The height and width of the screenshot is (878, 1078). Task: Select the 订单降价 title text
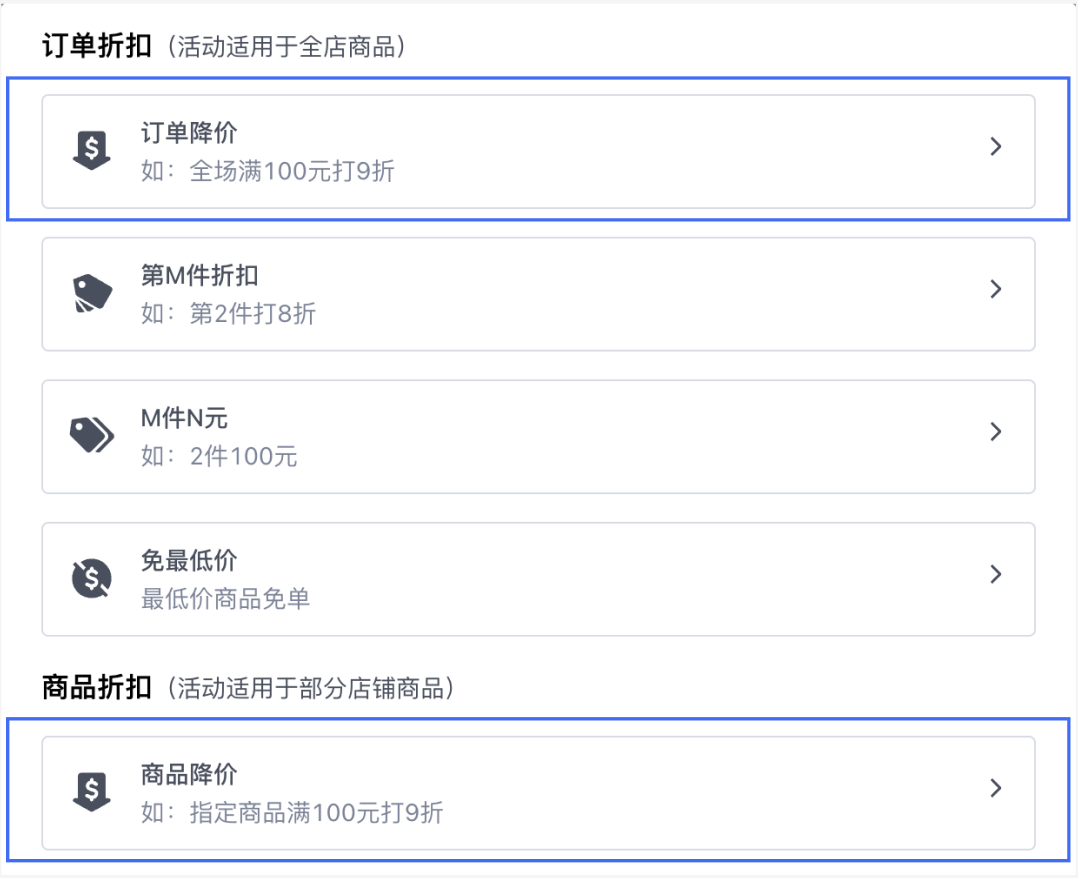coord(189,133)
